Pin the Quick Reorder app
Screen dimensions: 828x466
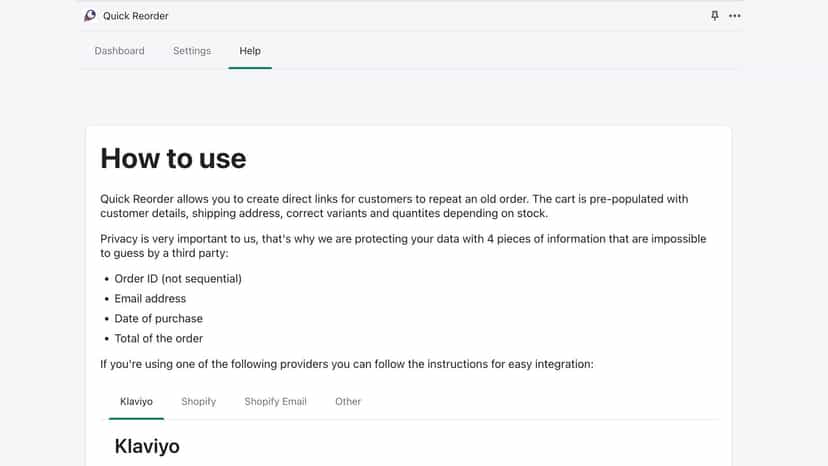click(714, 16)
